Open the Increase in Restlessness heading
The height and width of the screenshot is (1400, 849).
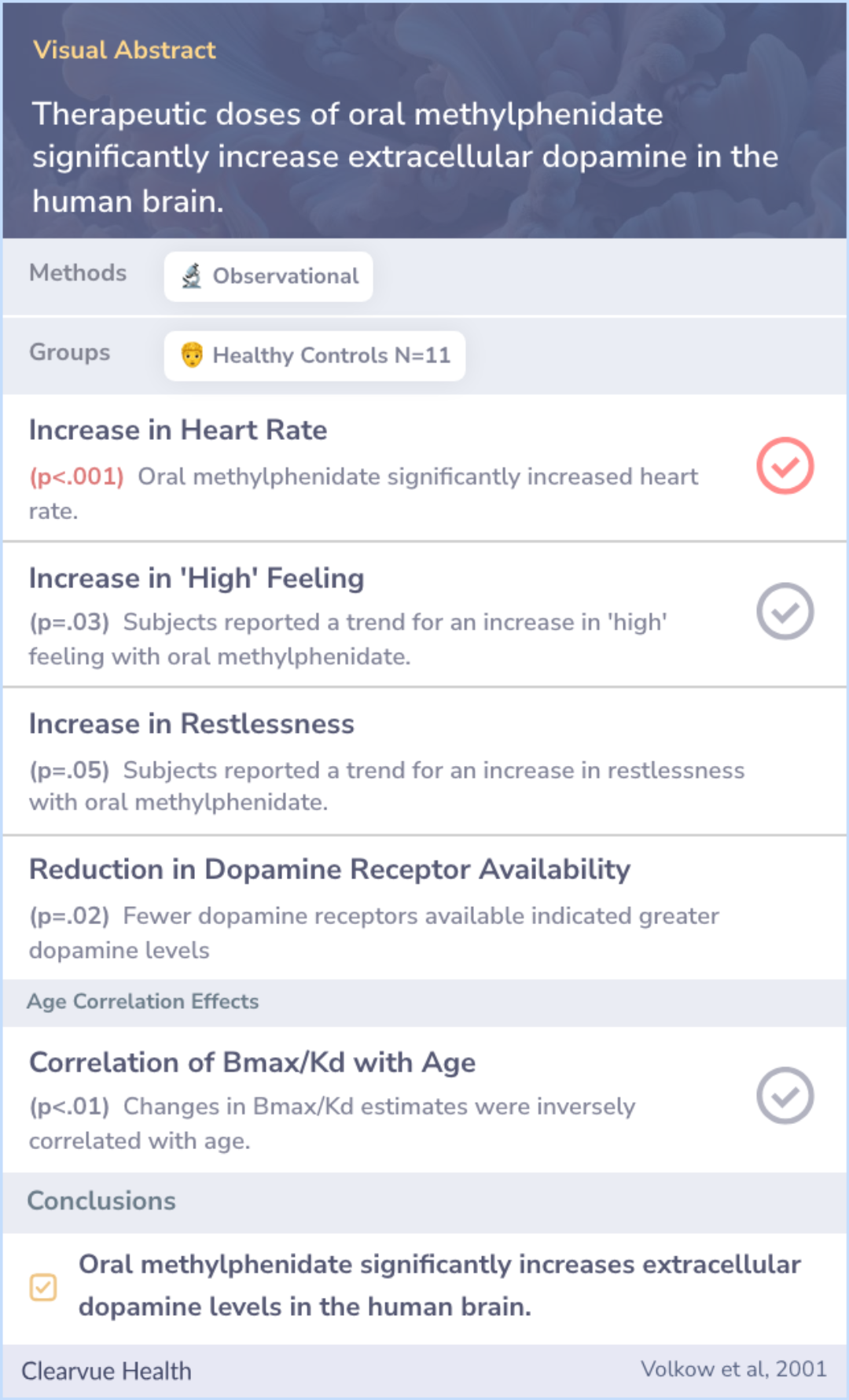(192, 724)
